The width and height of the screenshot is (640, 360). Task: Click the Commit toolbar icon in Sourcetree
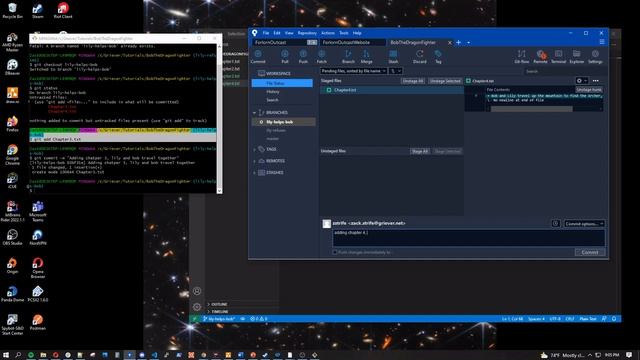point(258,56)
